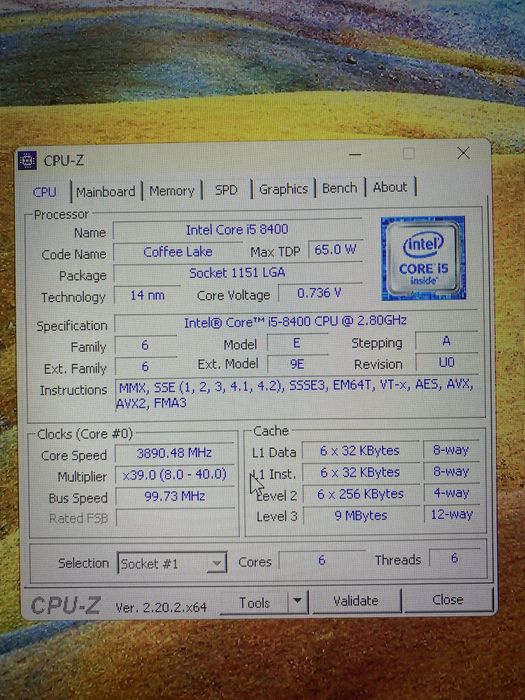Click the Level 2 4-way associativity field
525x700 pixels.
[451, 493]
